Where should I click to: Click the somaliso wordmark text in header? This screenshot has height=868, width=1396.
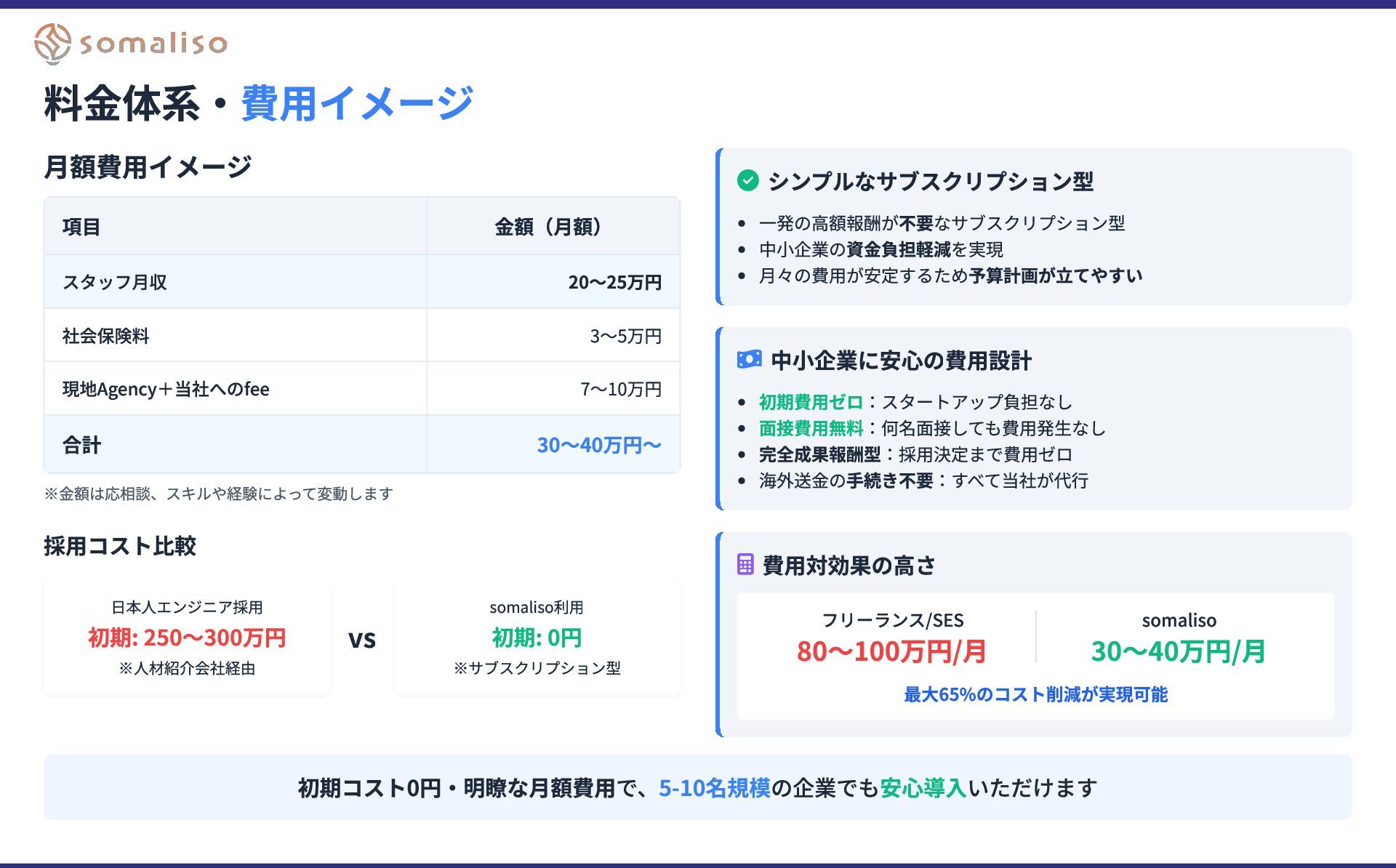pyautogui.click(x=153, y=44)
